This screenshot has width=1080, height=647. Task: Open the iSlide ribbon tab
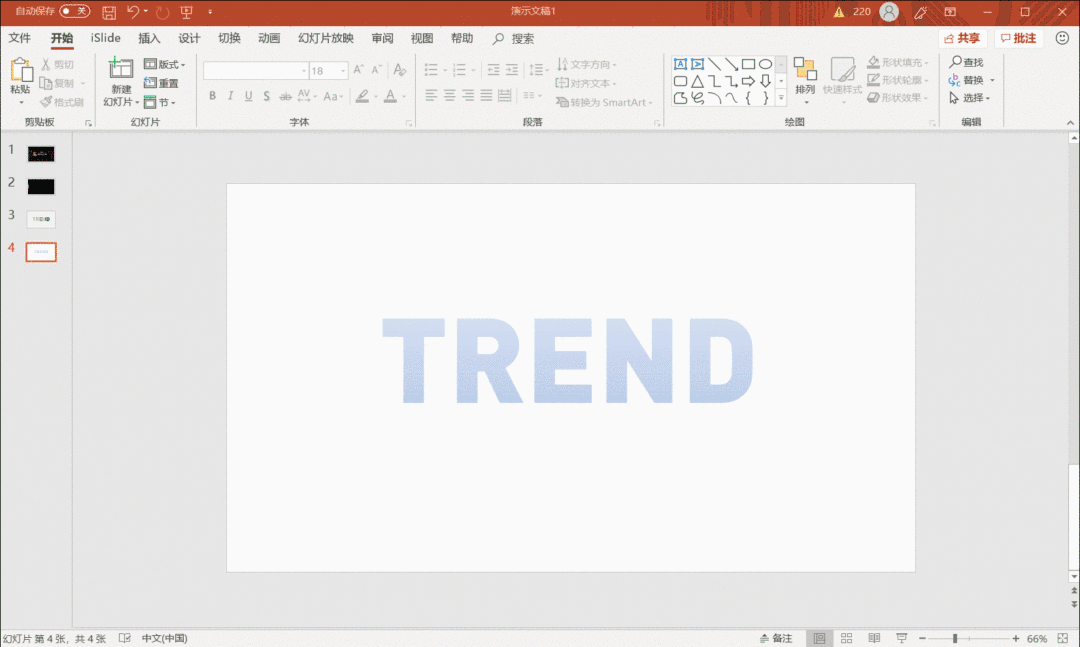[x=105, y=39]
